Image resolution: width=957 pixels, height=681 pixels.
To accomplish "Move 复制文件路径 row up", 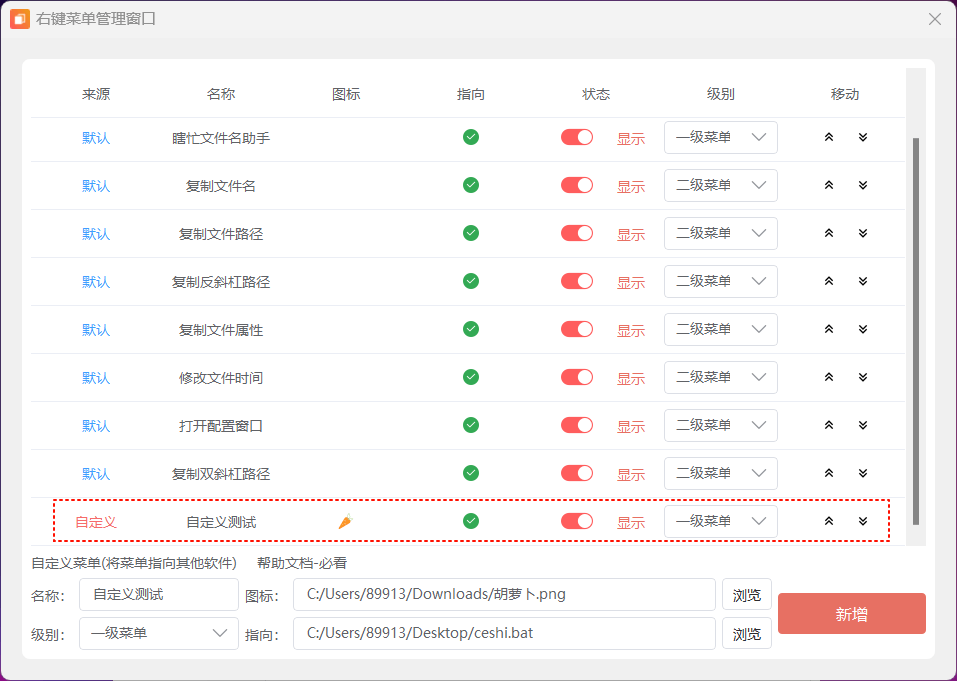I will click(829, 233).
